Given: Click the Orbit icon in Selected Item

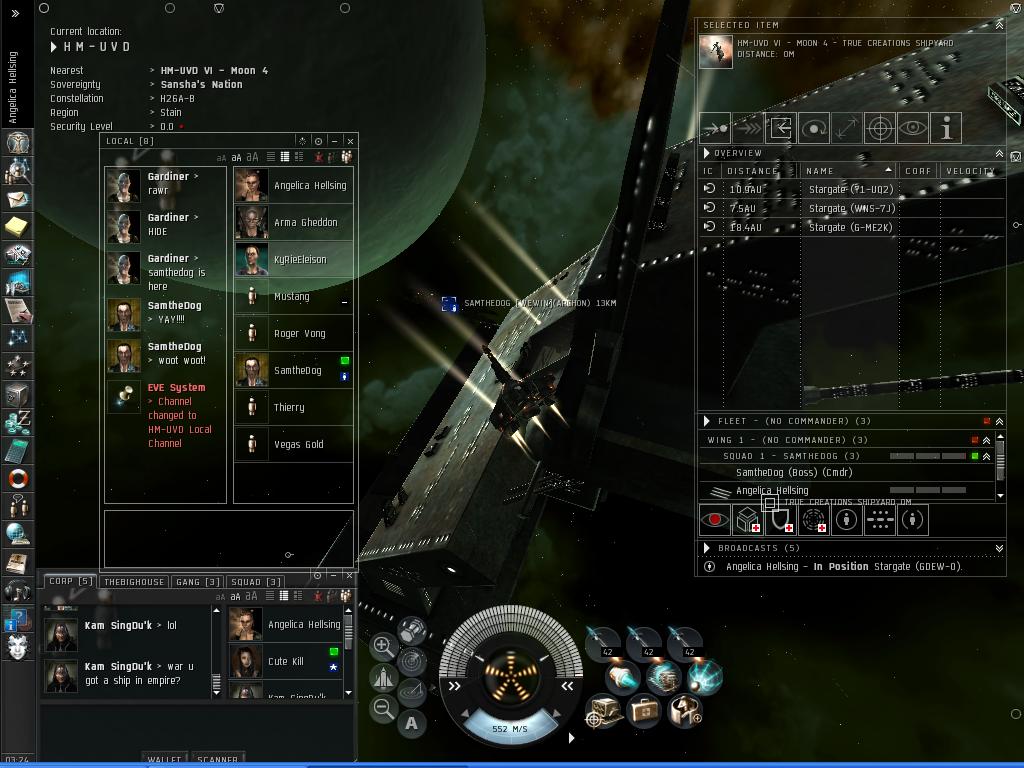Looking at the screenshot, I should pyautogui.click(x=814, y=128).
